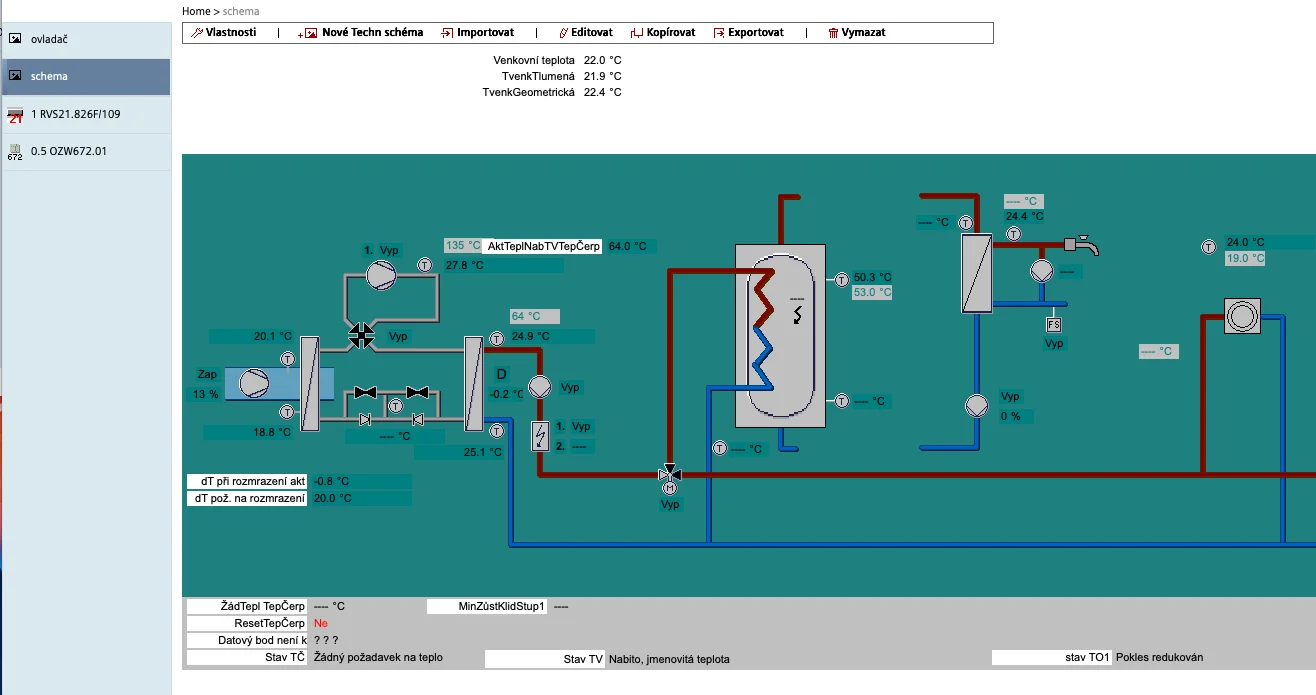Click the Vlastnosti toolbar button
Viewport: 1316px width, 695px height.
224,33
